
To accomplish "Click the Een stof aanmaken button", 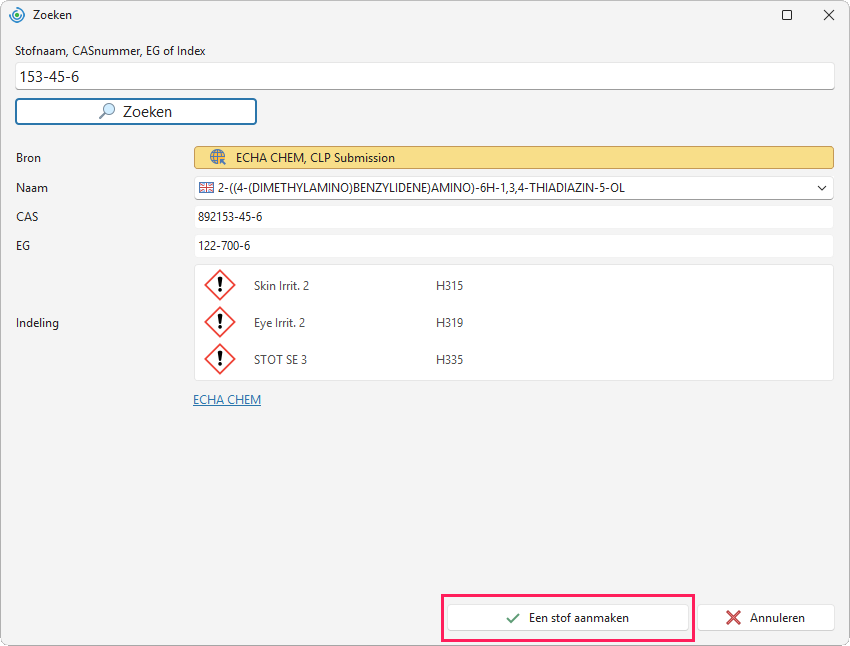I will (x=568, y=618).
